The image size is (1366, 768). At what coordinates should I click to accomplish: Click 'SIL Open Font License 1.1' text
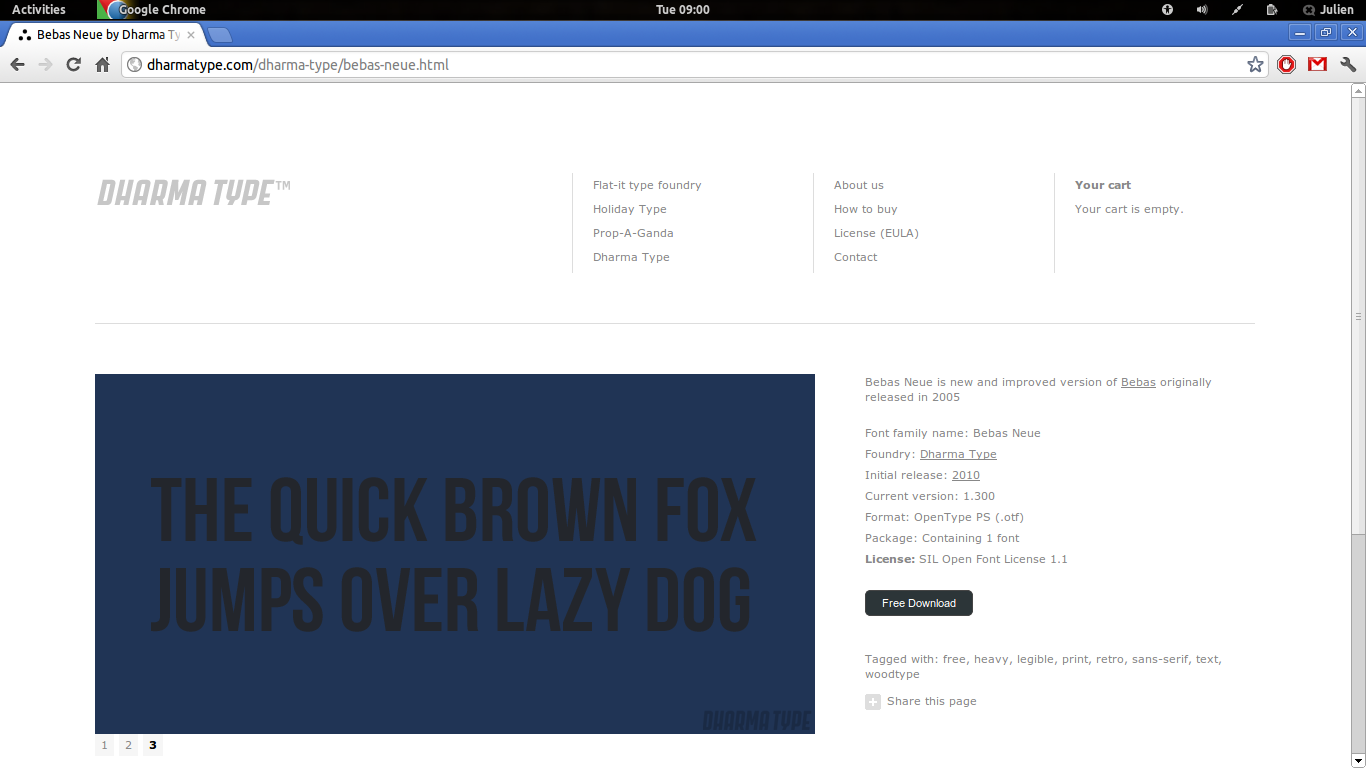993,559
